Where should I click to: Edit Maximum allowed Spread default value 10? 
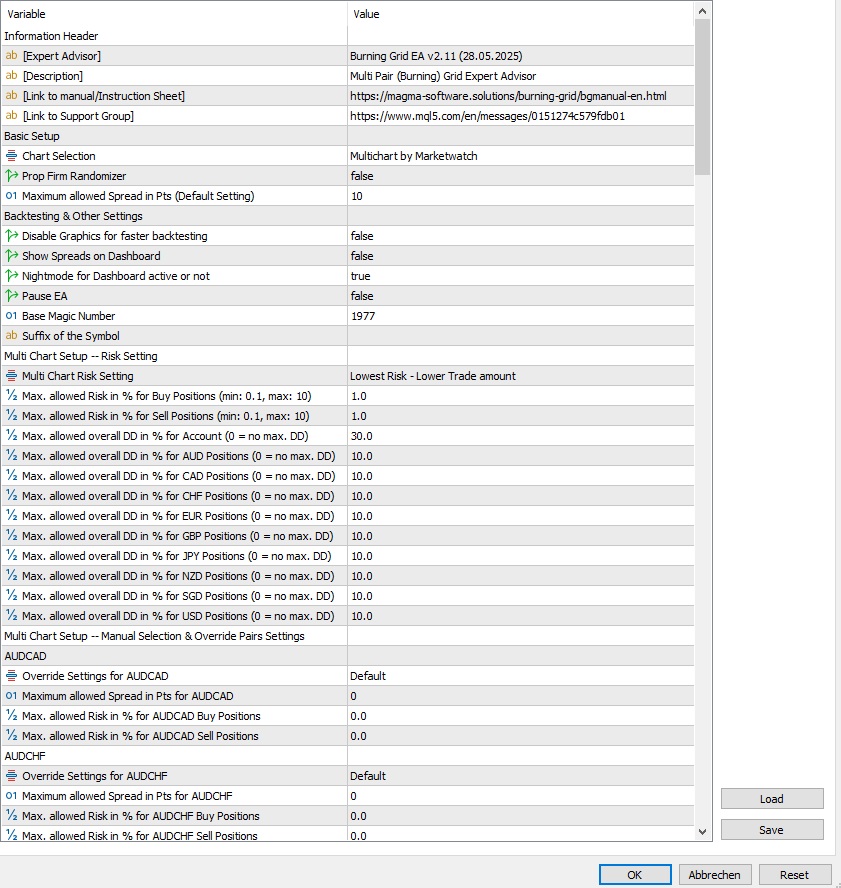(520, 196)
